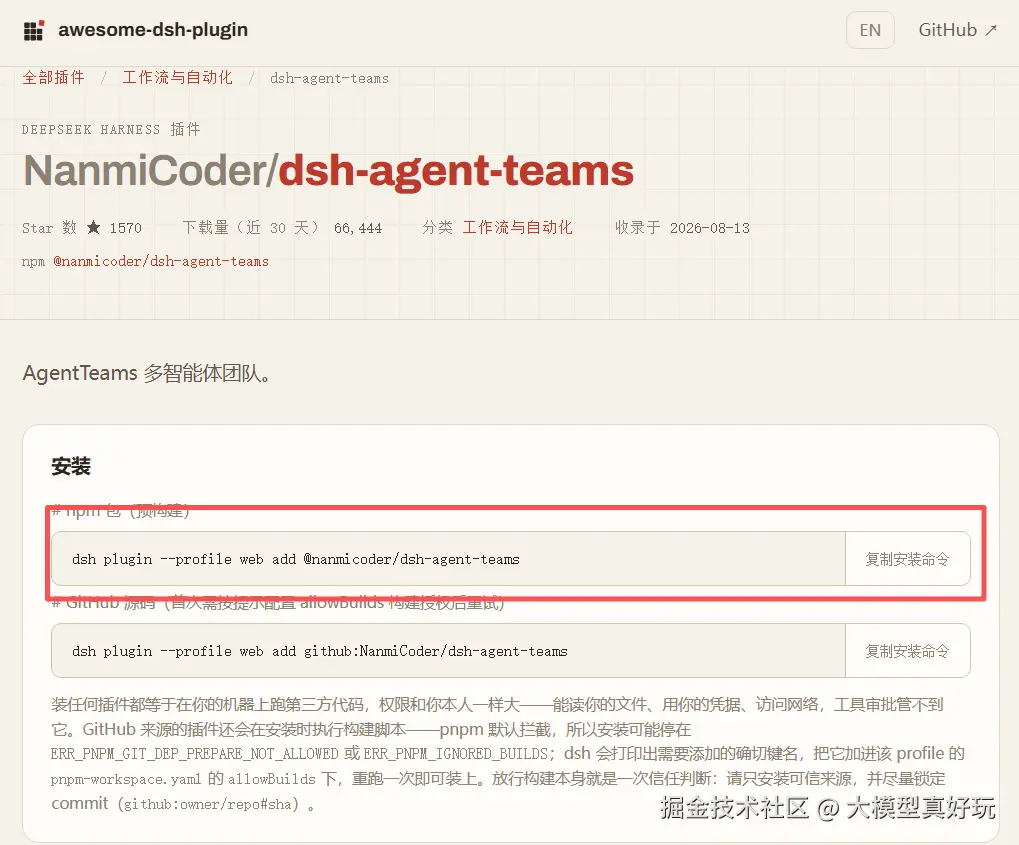Click the 66,444 downloads value

358,228
